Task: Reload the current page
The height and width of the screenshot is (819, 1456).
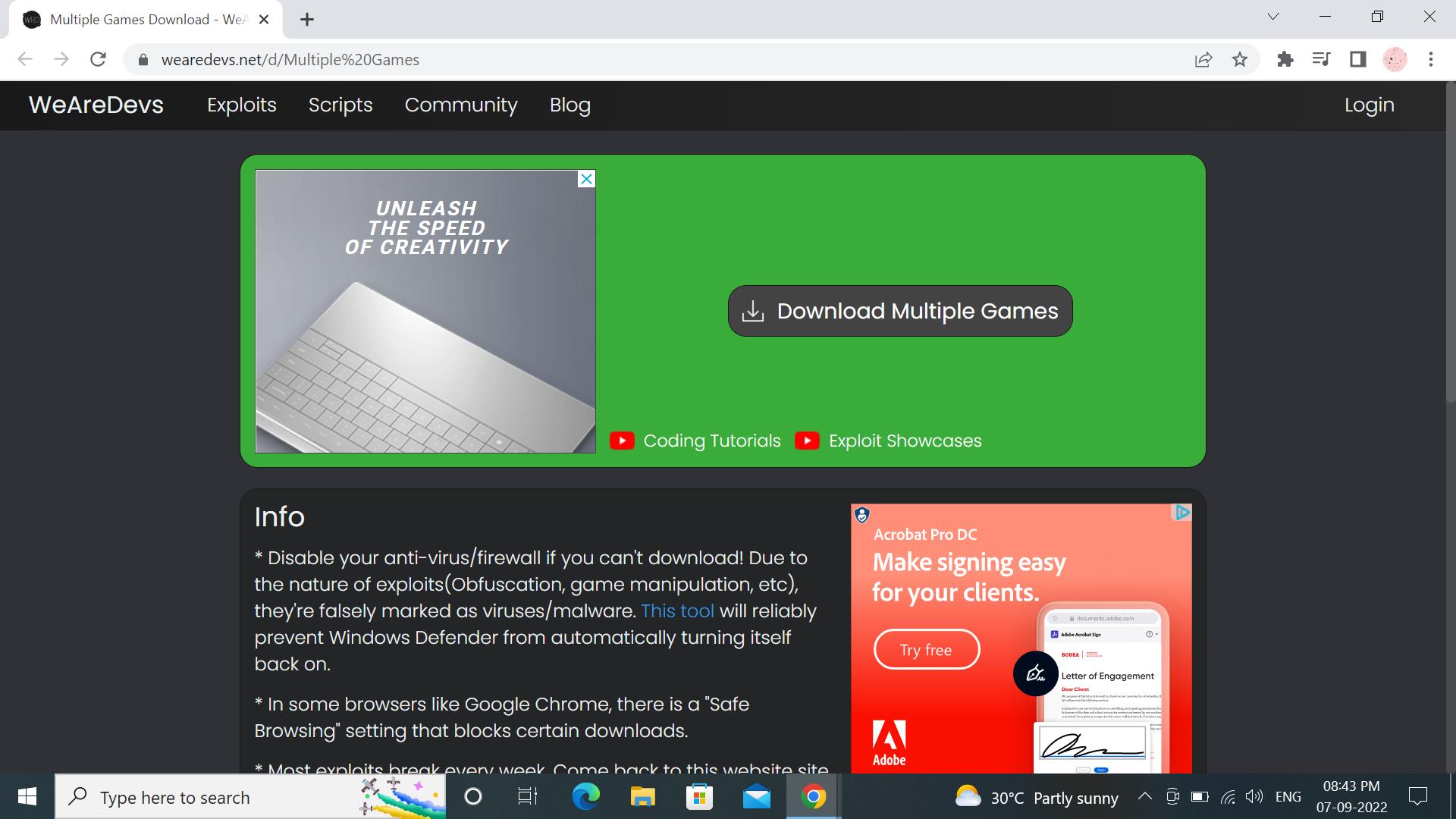Action: (98, 59)
